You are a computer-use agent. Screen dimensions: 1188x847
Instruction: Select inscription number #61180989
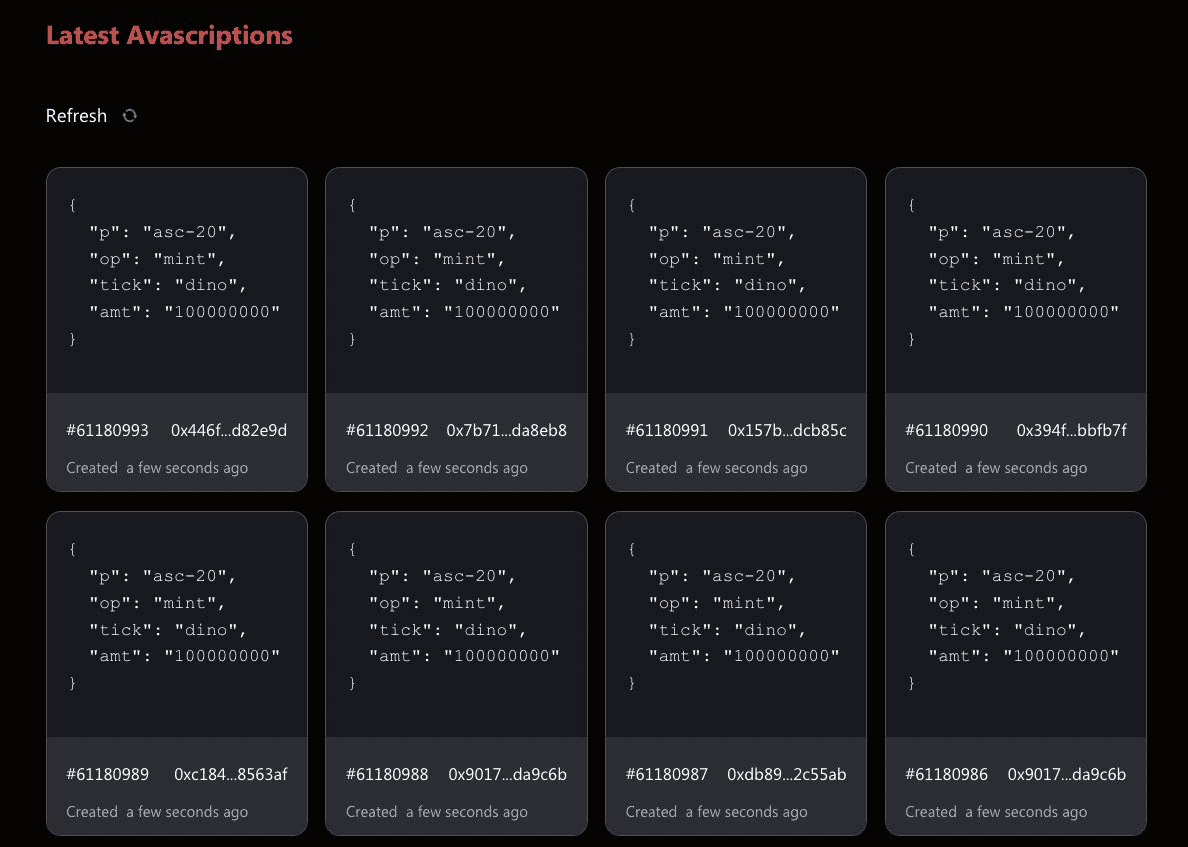[x=107, y=775]
